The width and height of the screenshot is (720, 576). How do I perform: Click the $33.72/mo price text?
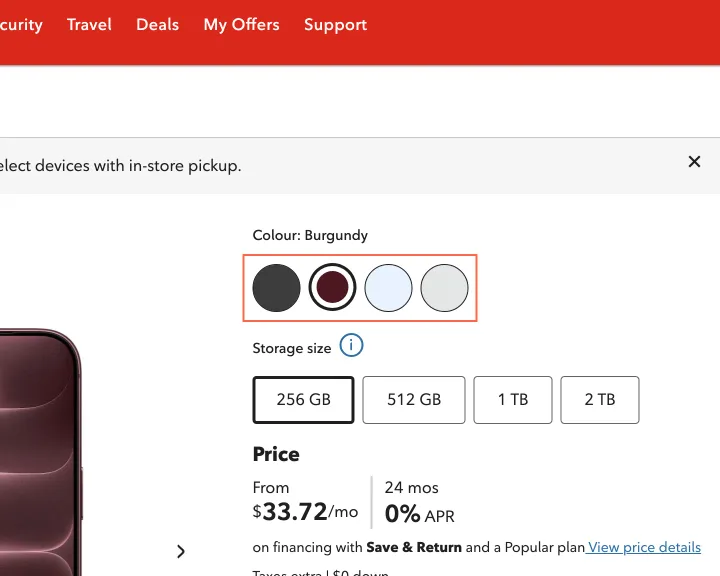coord(305,512)
